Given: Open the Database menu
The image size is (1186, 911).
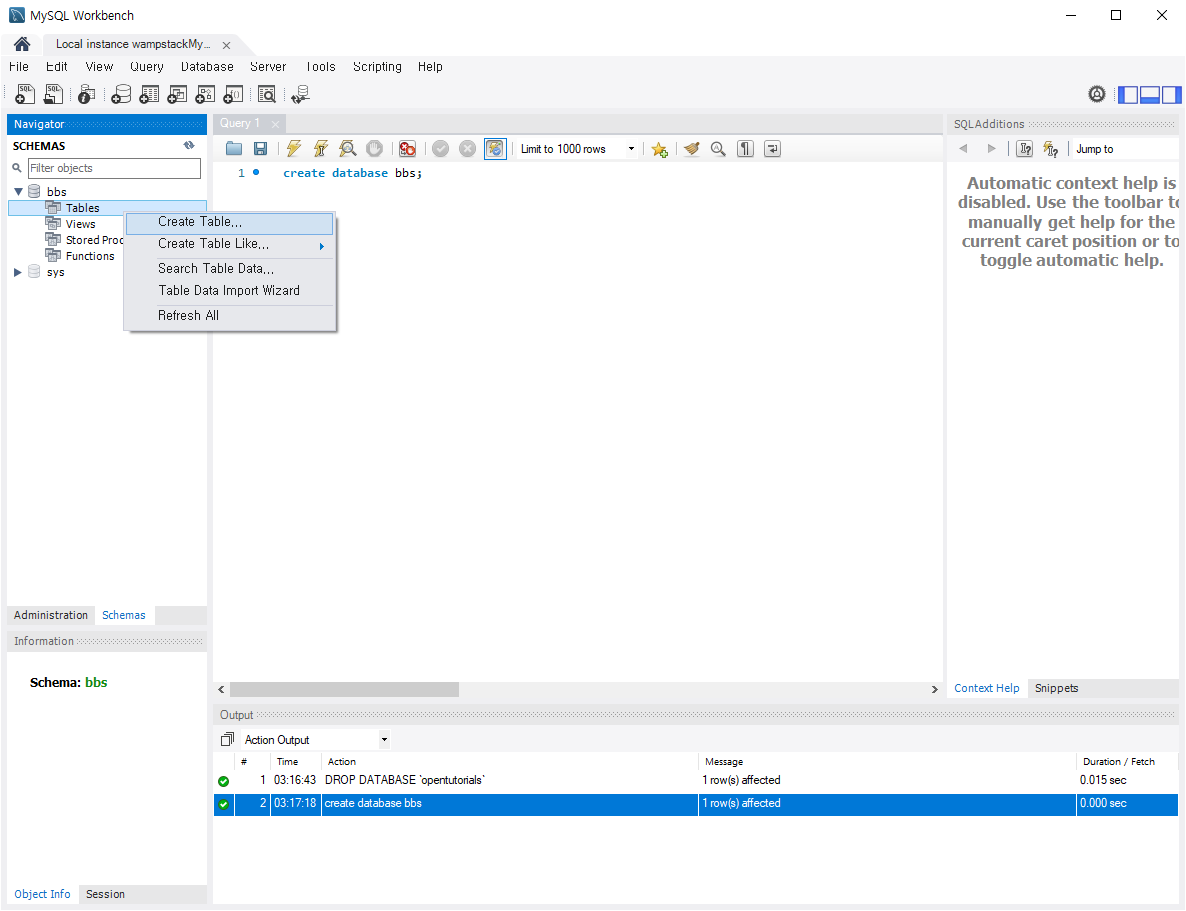Looking at the screenshot, I should click(x=207, y=67).
